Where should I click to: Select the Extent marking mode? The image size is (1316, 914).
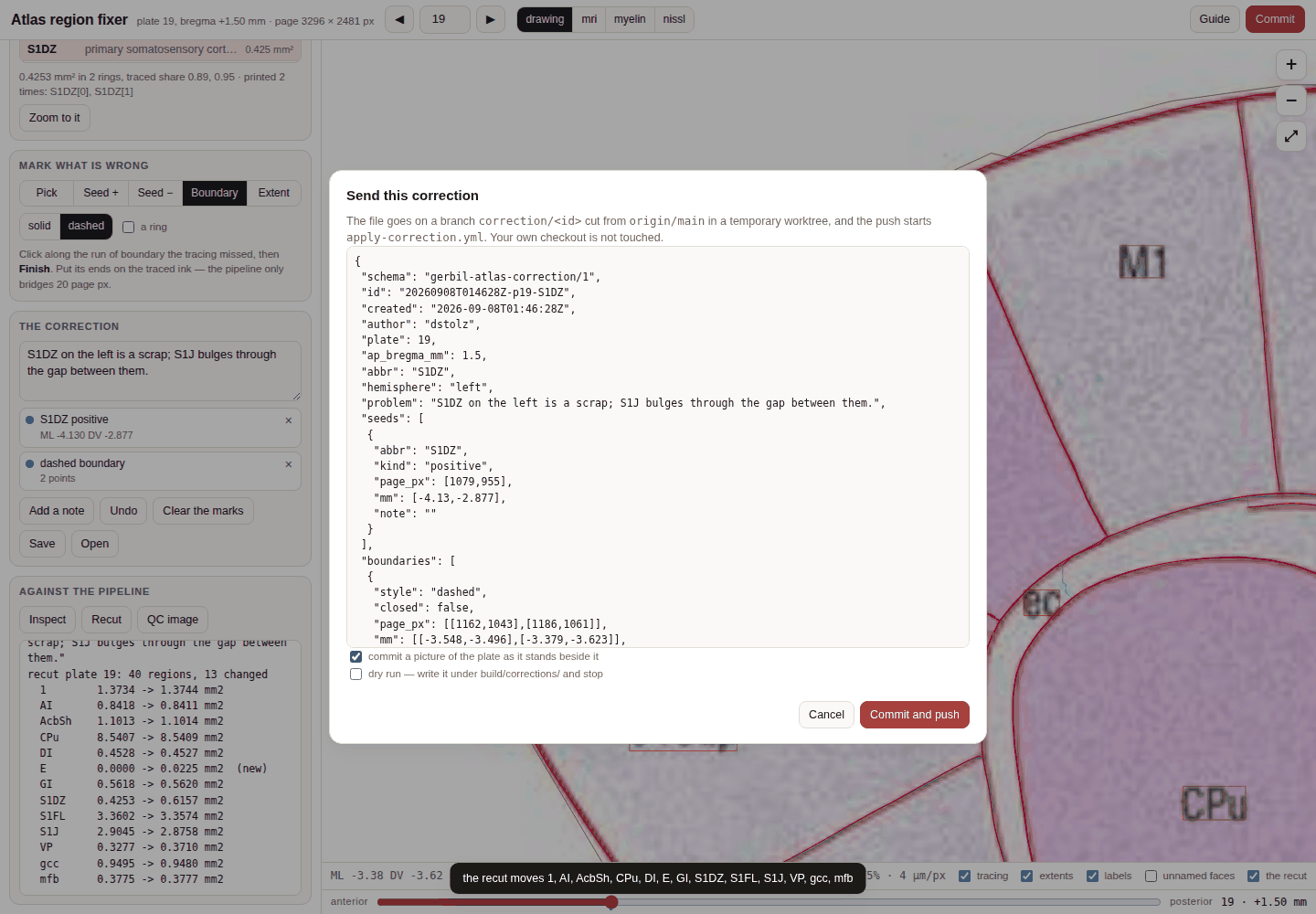pos(274,193)
